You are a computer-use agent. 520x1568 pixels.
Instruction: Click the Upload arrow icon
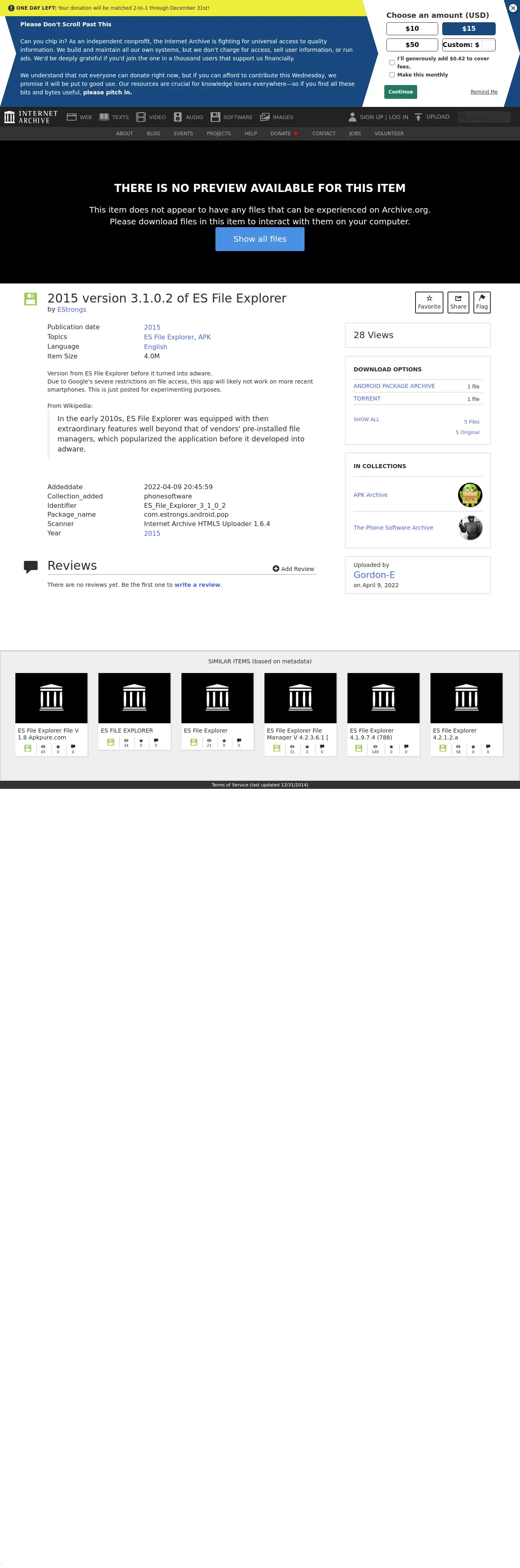click(x=418, y=117)
